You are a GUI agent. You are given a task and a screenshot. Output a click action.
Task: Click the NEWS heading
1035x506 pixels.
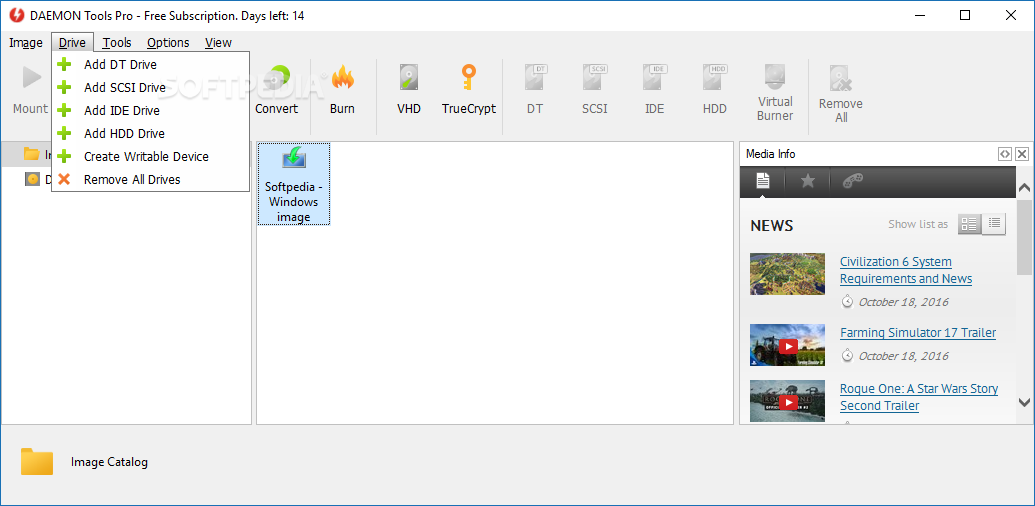coord(772,226)
